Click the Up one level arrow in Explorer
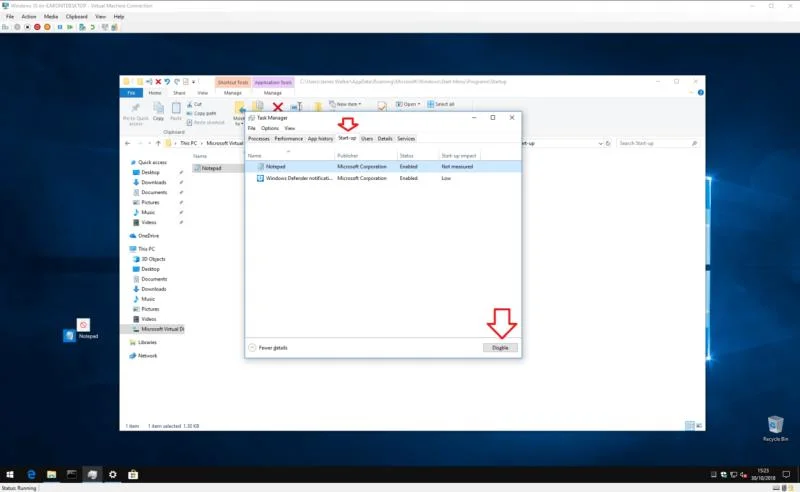Screen dimensions: 800x492 (x=158, y=143)
